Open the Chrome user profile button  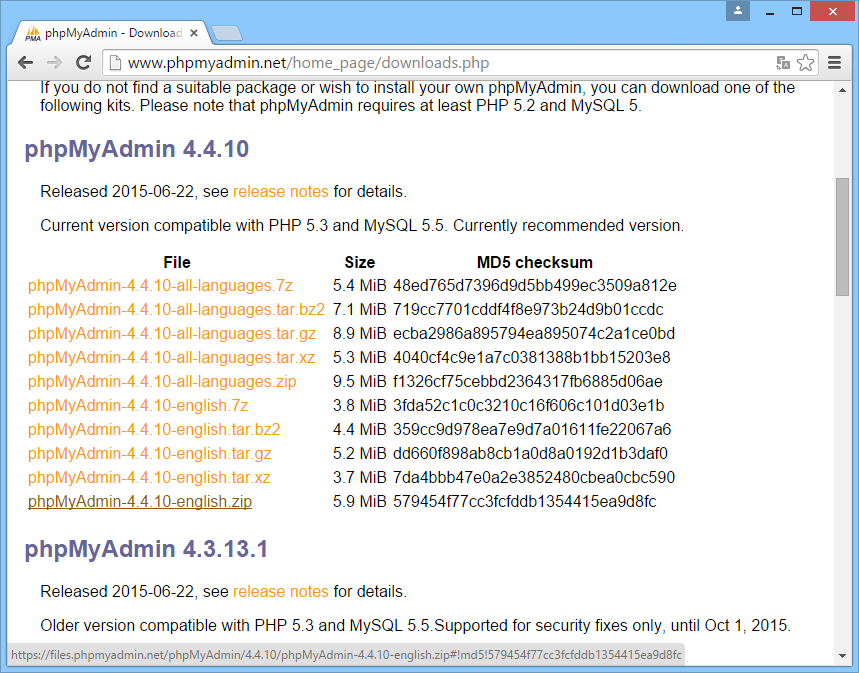[x=738, y=10]
